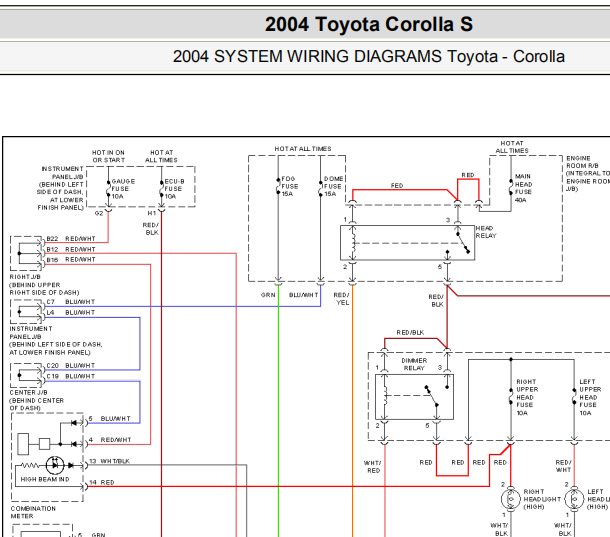Select the "RIGHT HEADLIGHT (HIGH)" label
The height and width of the screenshot is (537, 610).
click(542, 499)
